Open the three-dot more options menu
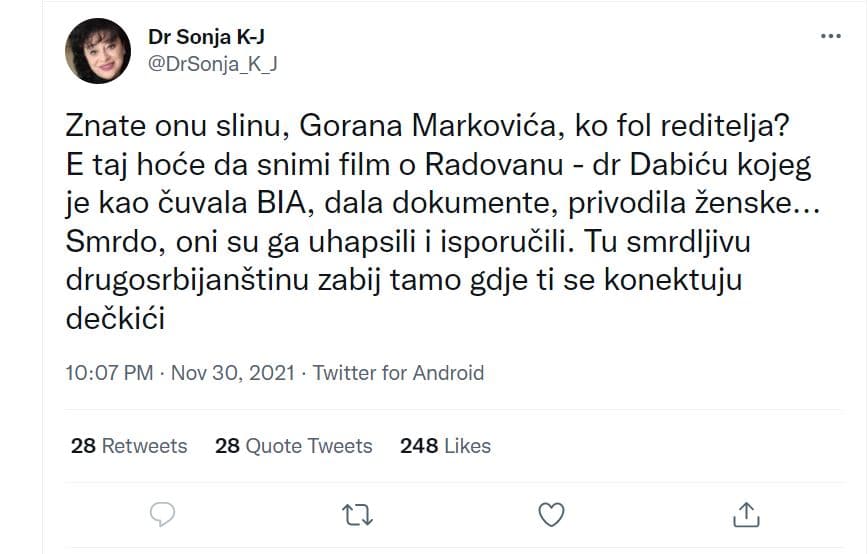The width and height of the screenshot is (868, 554). (830, 36)
